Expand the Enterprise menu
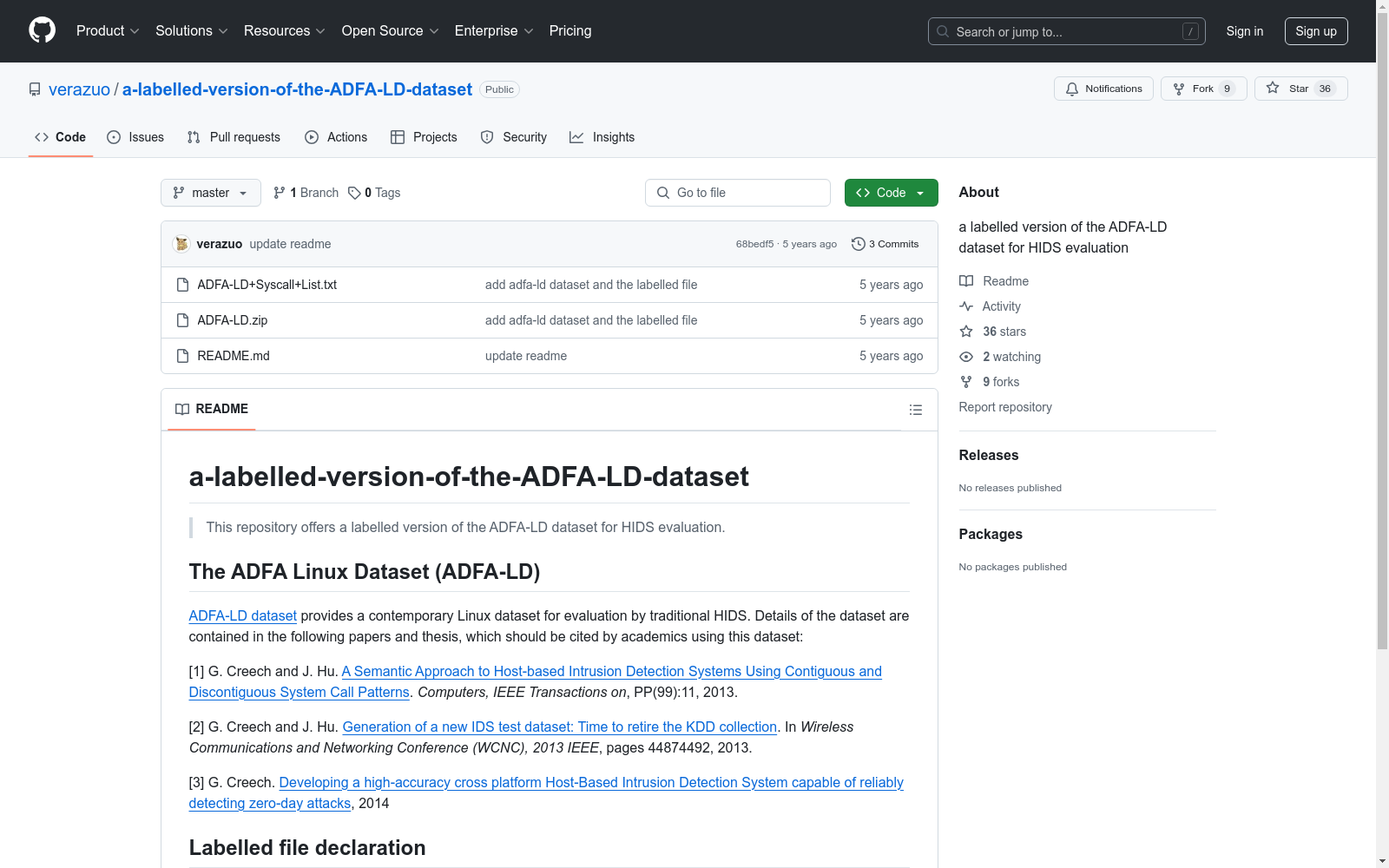This screenshot has height=868, width=1389. (494, 31)
